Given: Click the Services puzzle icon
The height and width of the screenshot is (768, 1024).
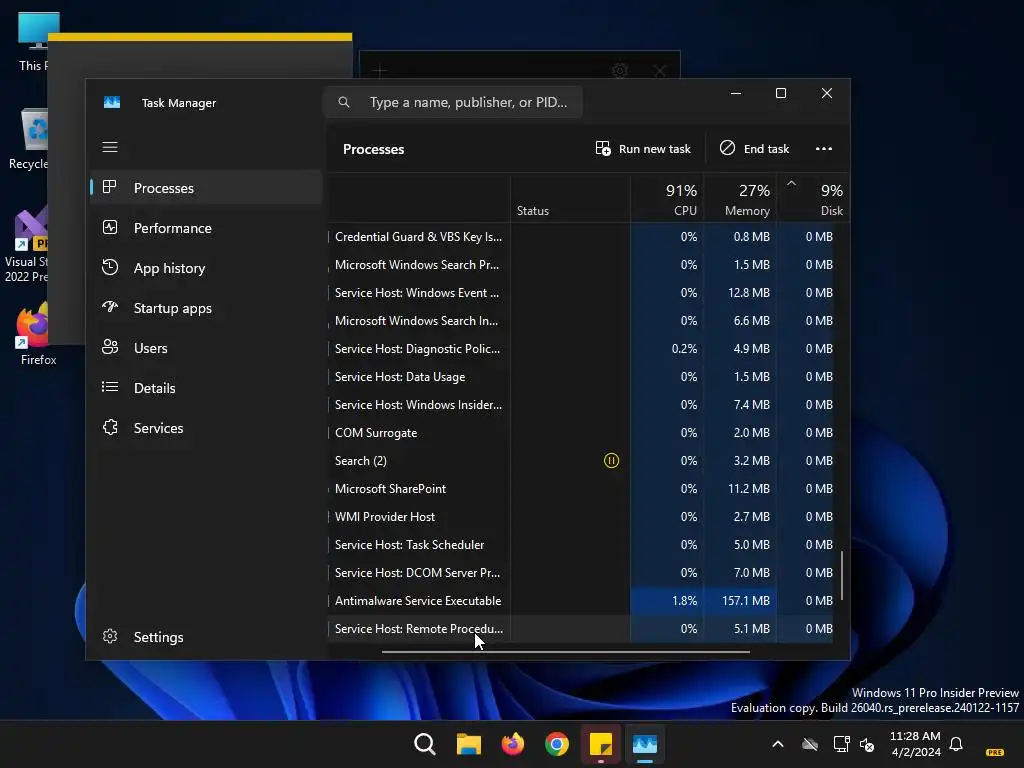Looking at the screenshot, I should pyautogui.click(x=110, y=427).
